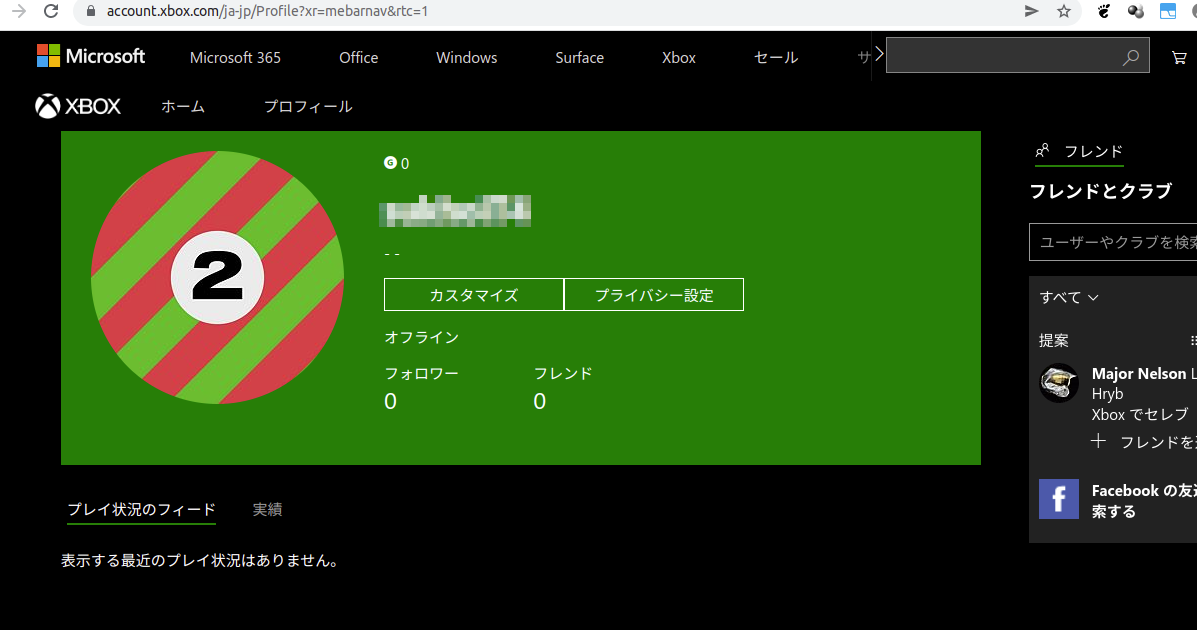The image size is (1197, 630).
Task: Switch to the 実績 tab
Action: (267, 509)
